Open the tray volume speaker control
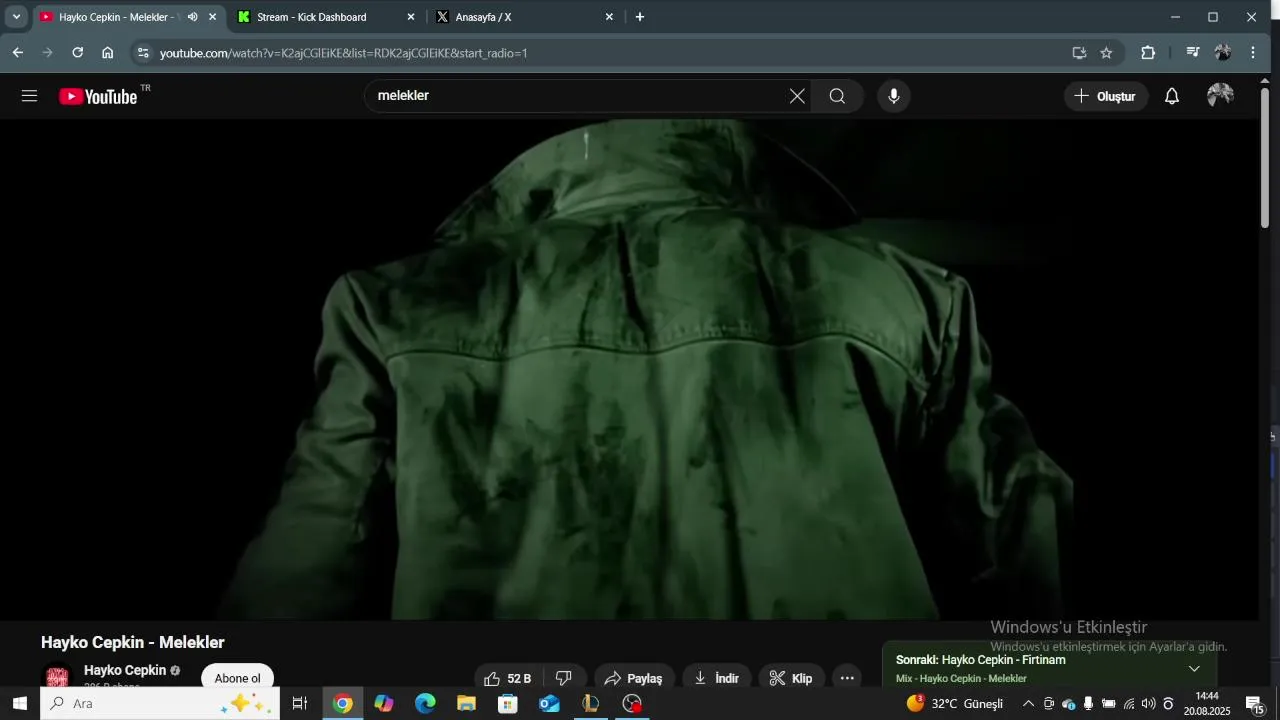This screenshot has width=1280, height=720. [x=1148, y=704]
